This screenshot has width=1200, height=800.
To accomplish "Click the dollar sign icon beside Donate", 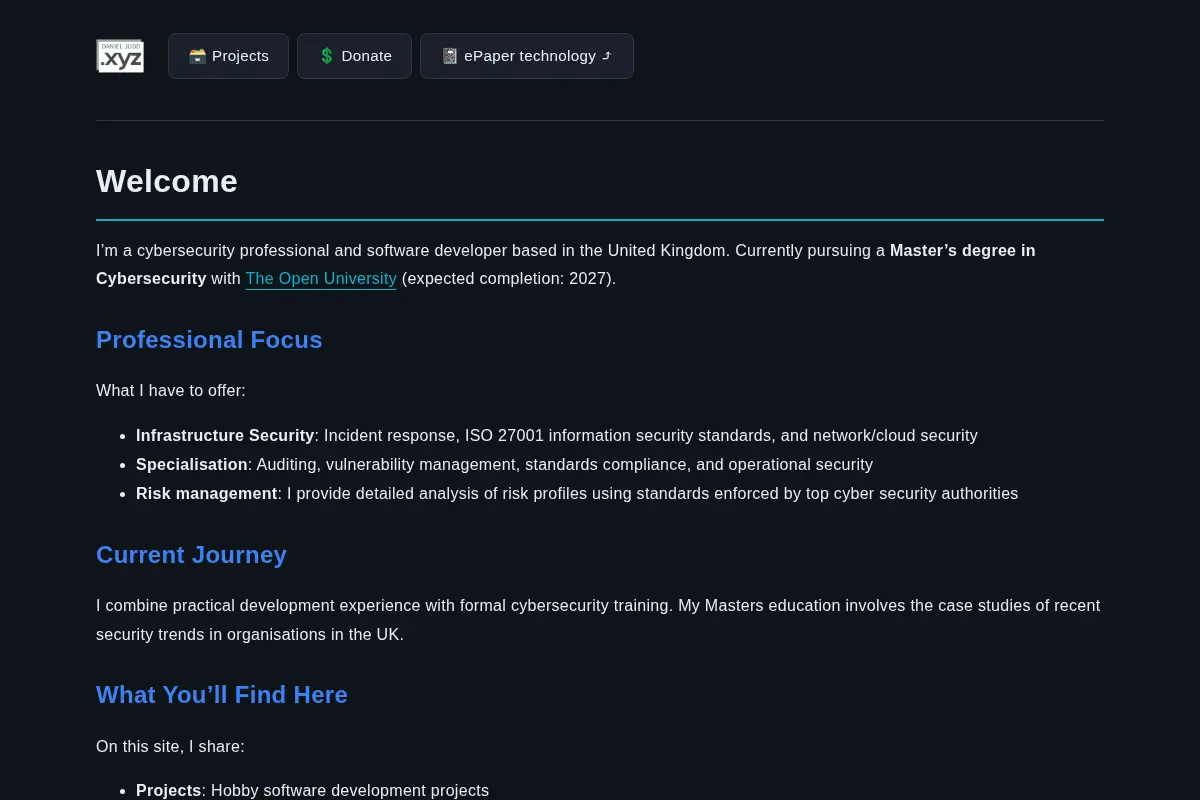I will point(327,56).
